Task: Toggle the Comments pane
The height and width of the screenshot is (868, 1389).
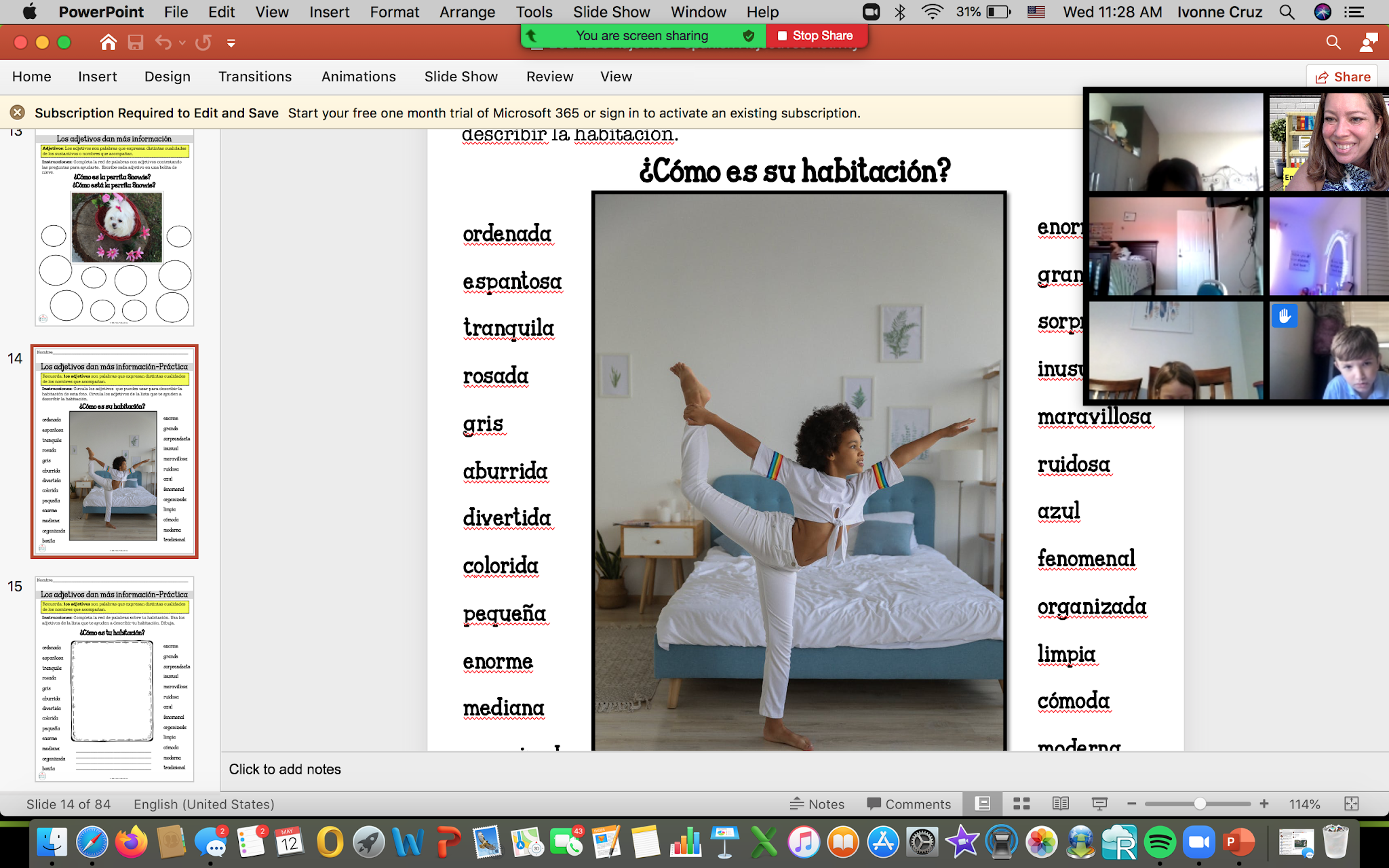Action: (x=909, y=804)
